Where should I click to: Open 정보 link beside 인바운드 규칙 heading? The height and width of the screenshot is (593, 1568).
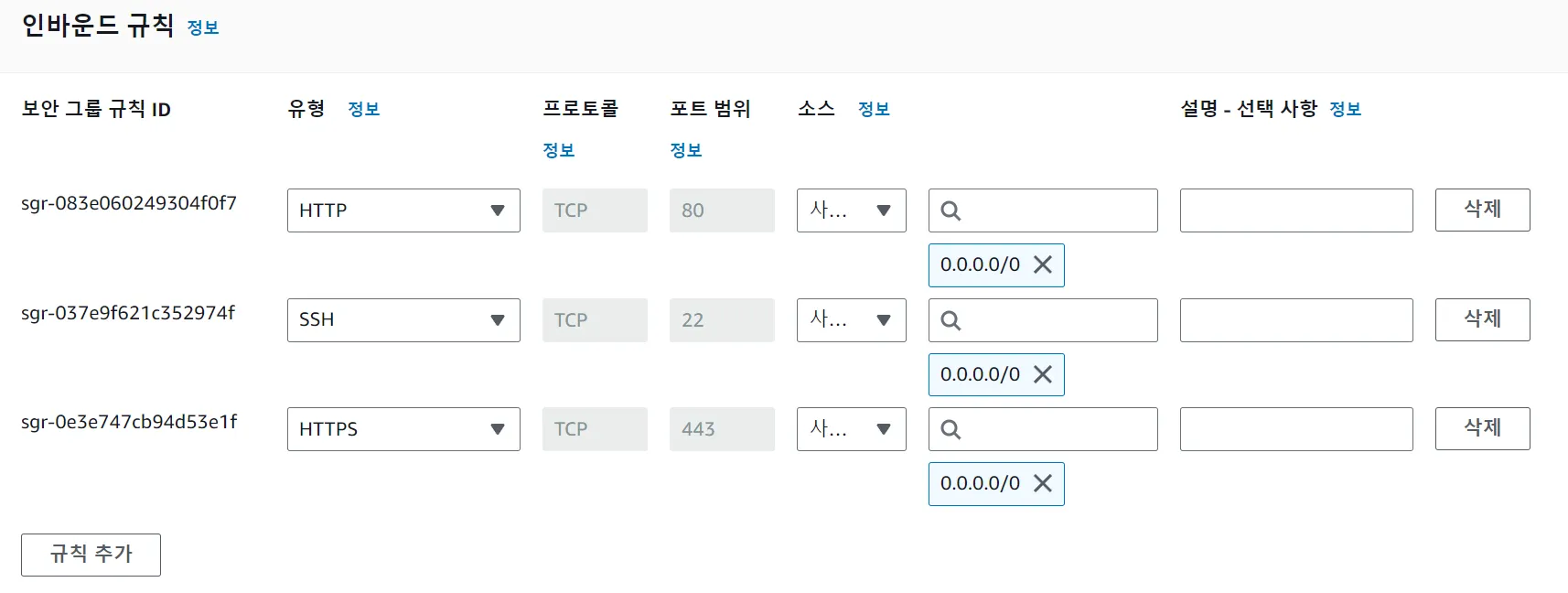coord(203,28)
